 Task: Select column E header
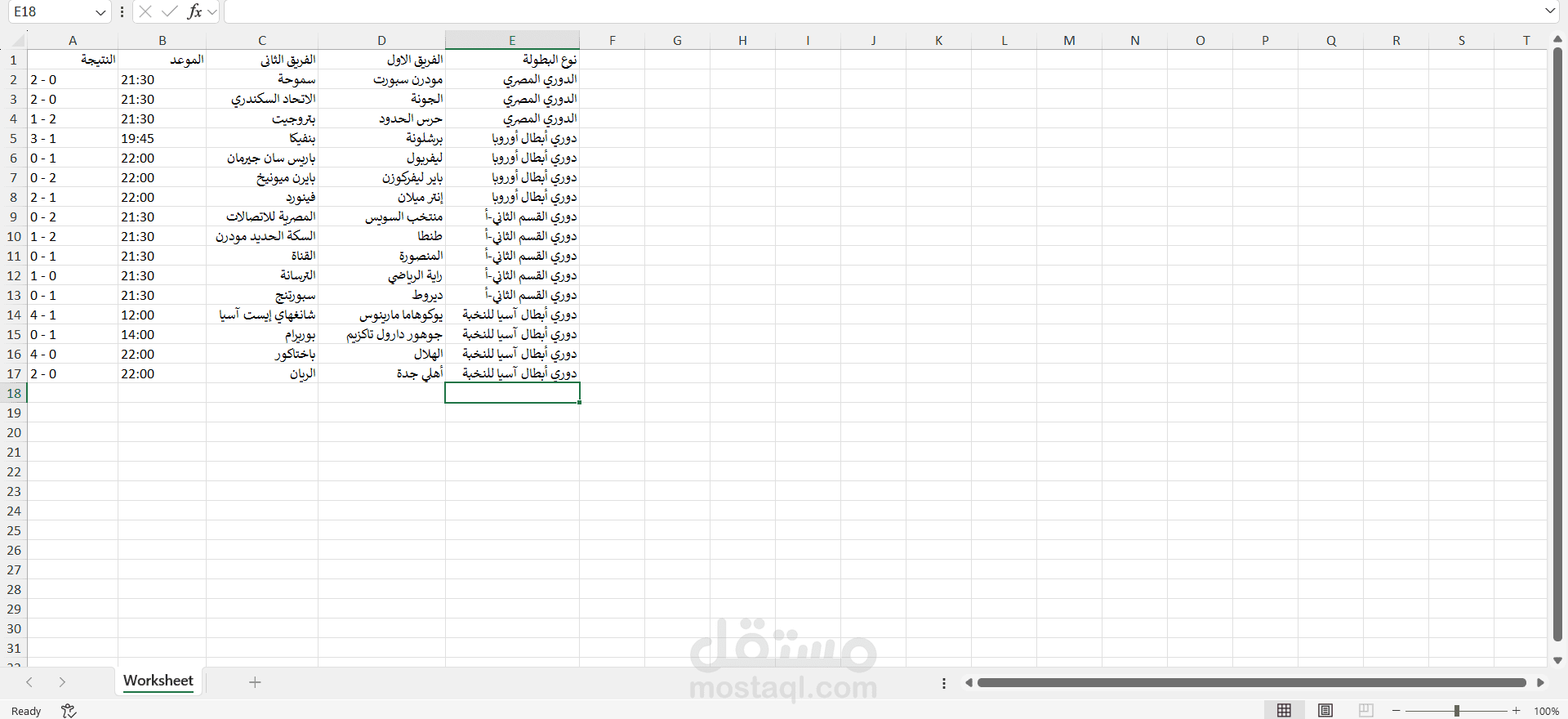click(x=512, y=40)
